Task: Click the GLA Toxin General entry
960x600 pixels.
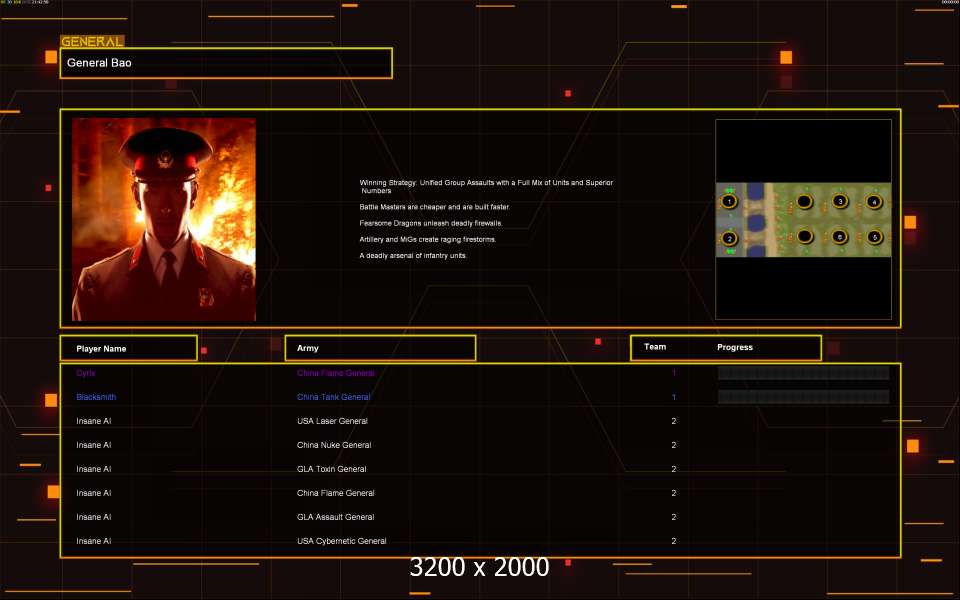Action: [x=331, y=469]
